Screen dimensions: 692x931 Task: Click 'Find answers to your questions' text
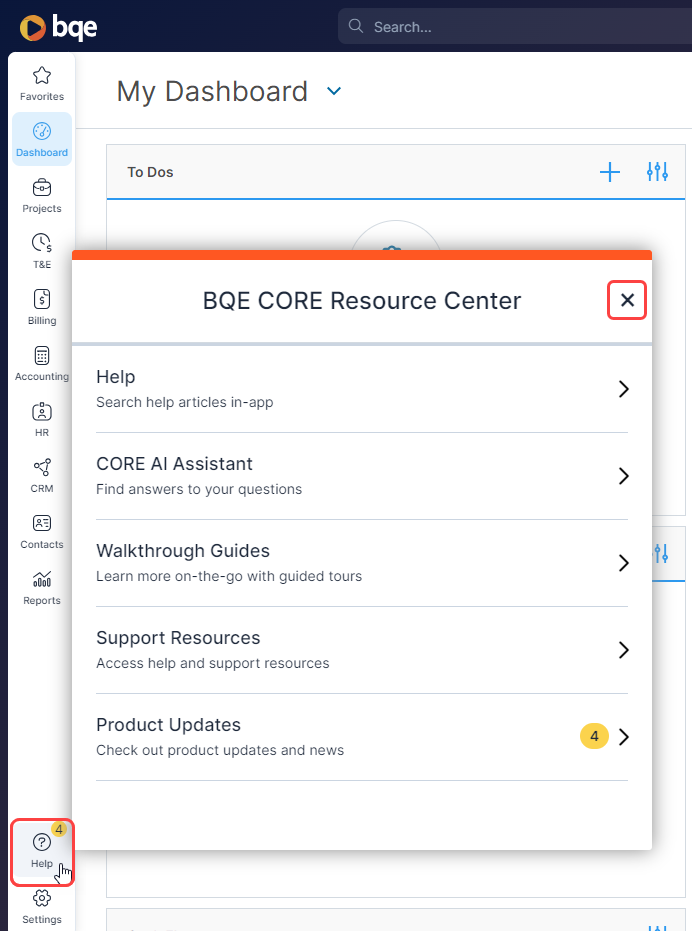point(199,489)
